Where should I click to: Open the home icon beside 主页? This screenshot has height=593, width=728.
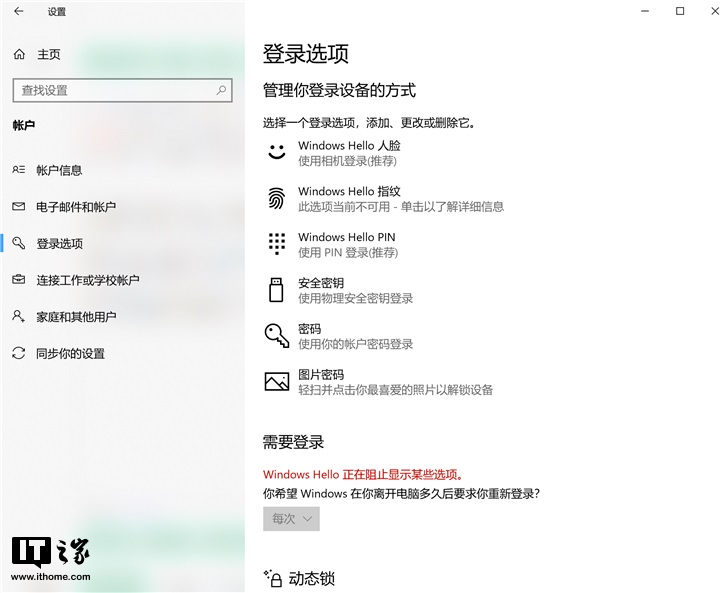point(19,54)
